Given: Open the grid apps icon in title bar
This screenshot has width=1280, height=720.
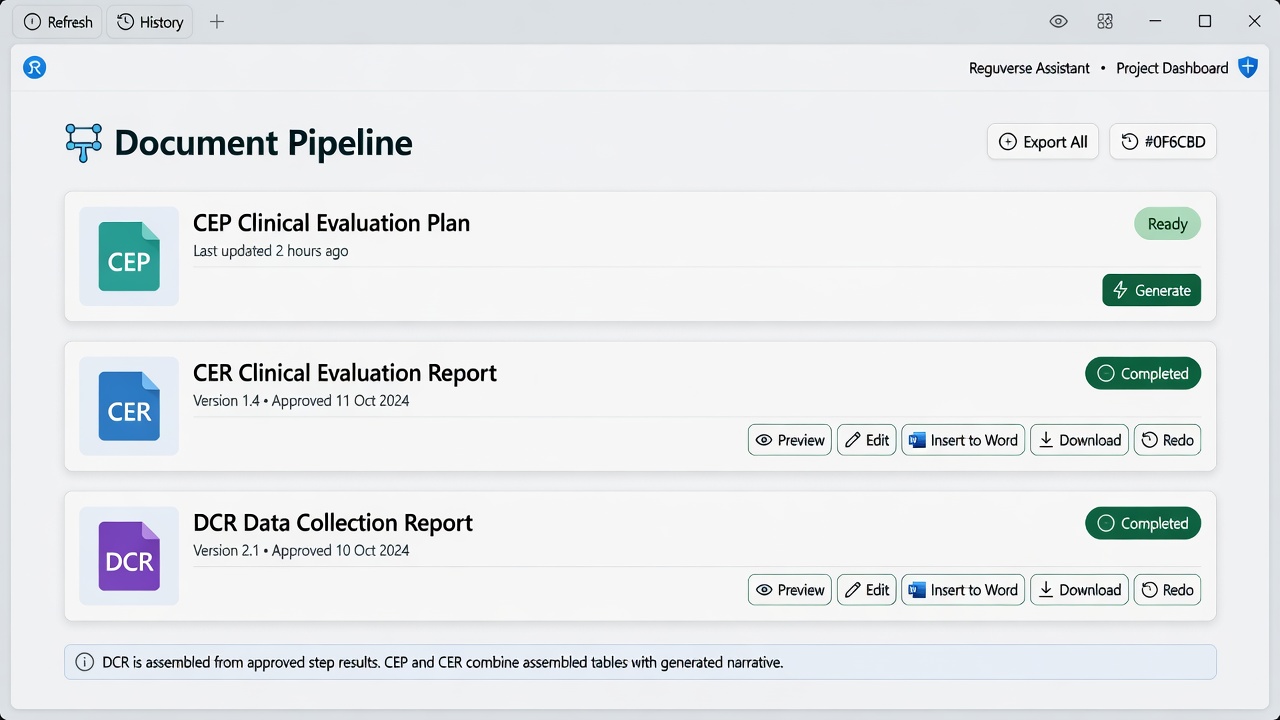Looking at the screenshot, I should pyautogui.click(x=1105, y=22).
